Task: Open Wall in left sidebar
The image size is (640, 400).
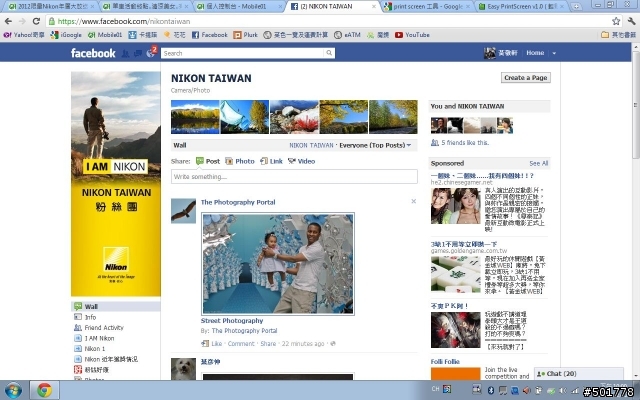Action: coord(116,307)
